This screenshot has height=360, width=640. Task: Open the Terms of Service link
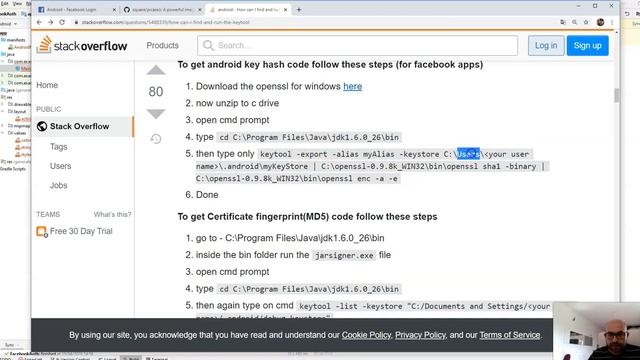pos(509,335)
